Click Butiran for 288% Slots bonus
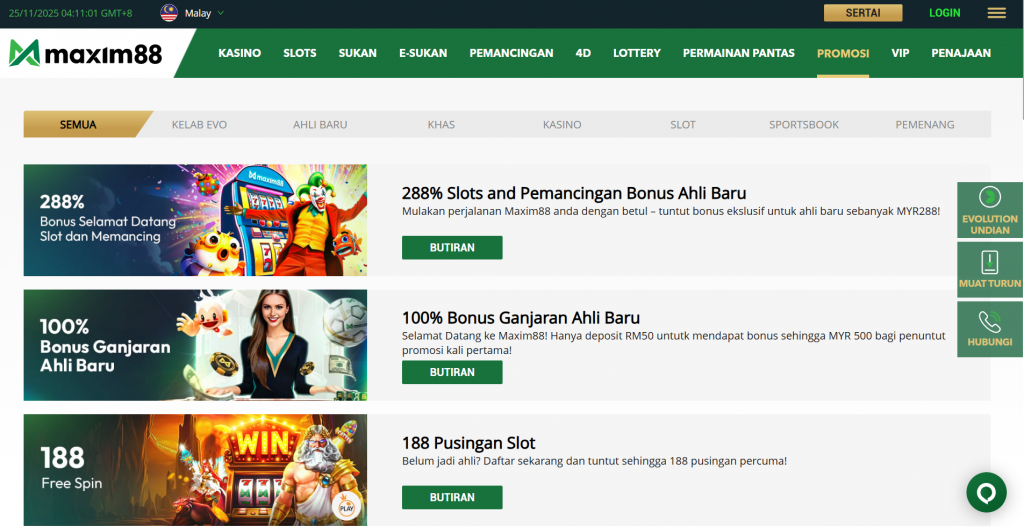The width and height of the screenshot is (1024, 527). 452,247
